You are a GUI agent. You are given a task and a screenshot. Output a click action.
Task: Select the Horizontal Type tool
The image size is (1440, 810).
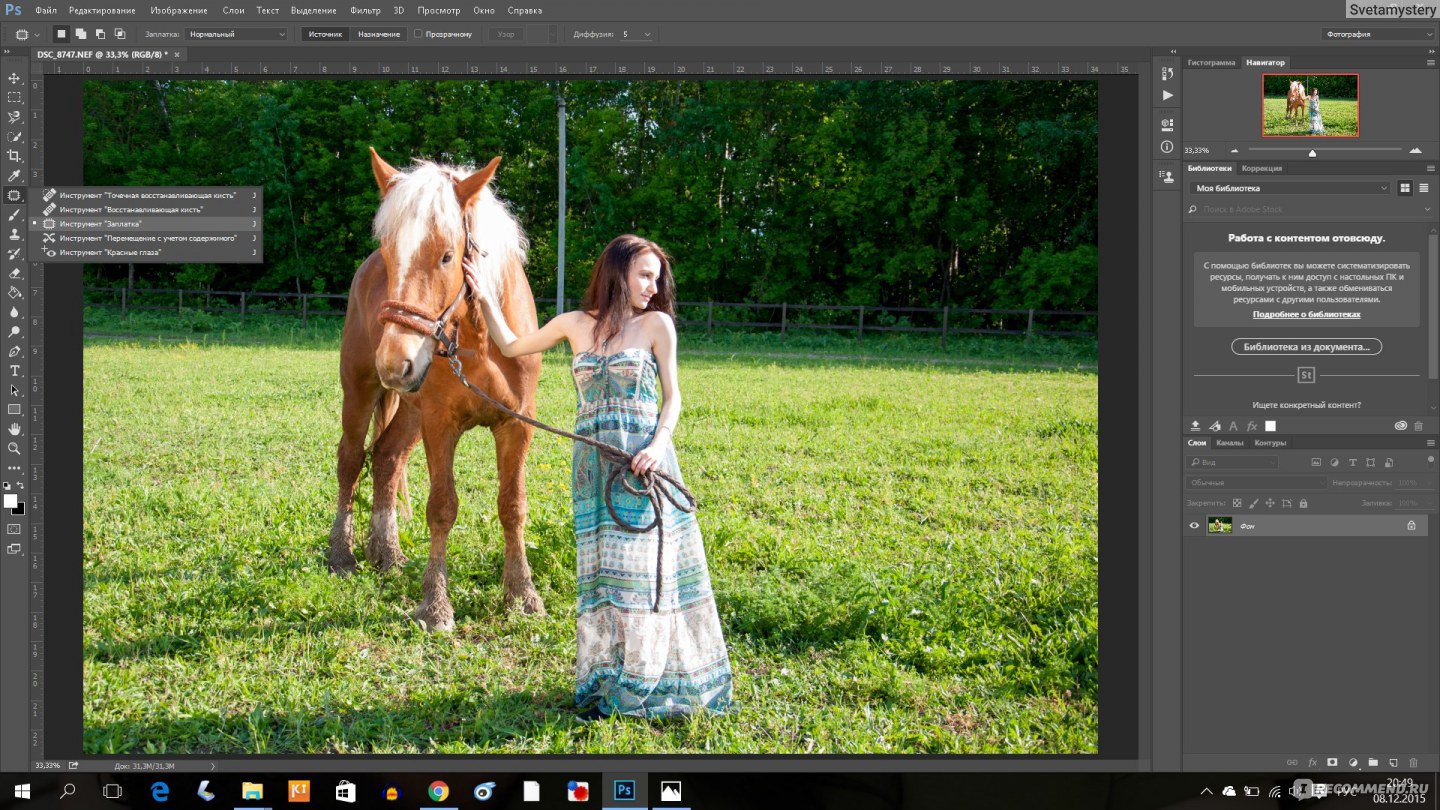[x=14, y=371]
